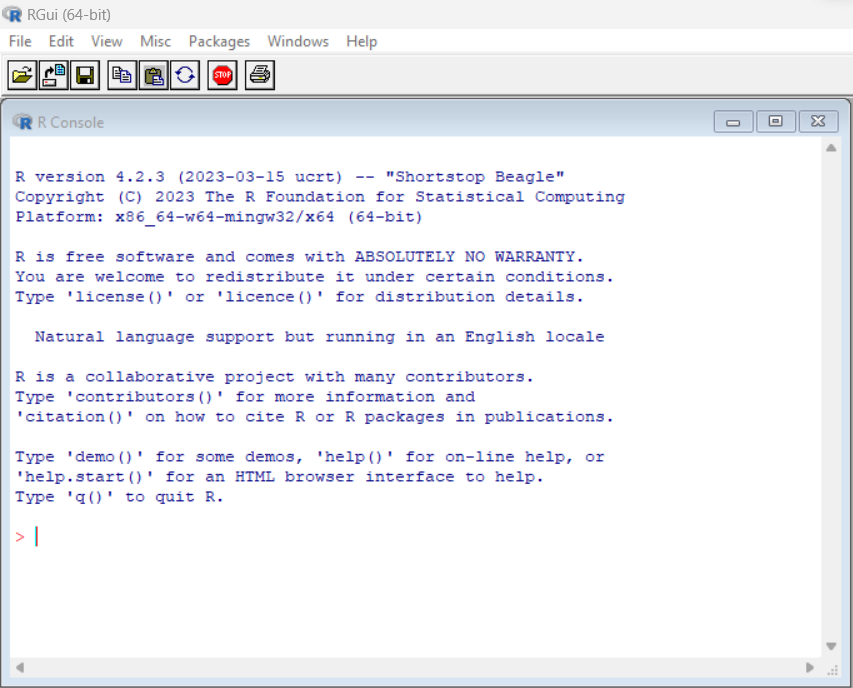The height and width of the screenshot is (688, 853).
Task: Click the 'help()' text in console
Action: [x=355, y=457]
